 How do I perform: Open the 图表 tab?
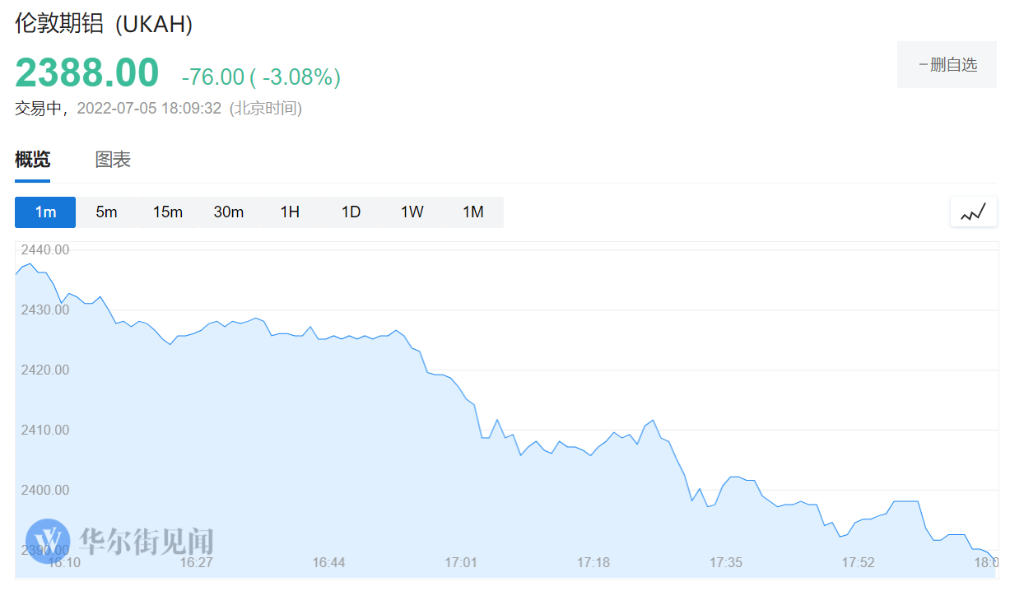click(x=113, y=160)
